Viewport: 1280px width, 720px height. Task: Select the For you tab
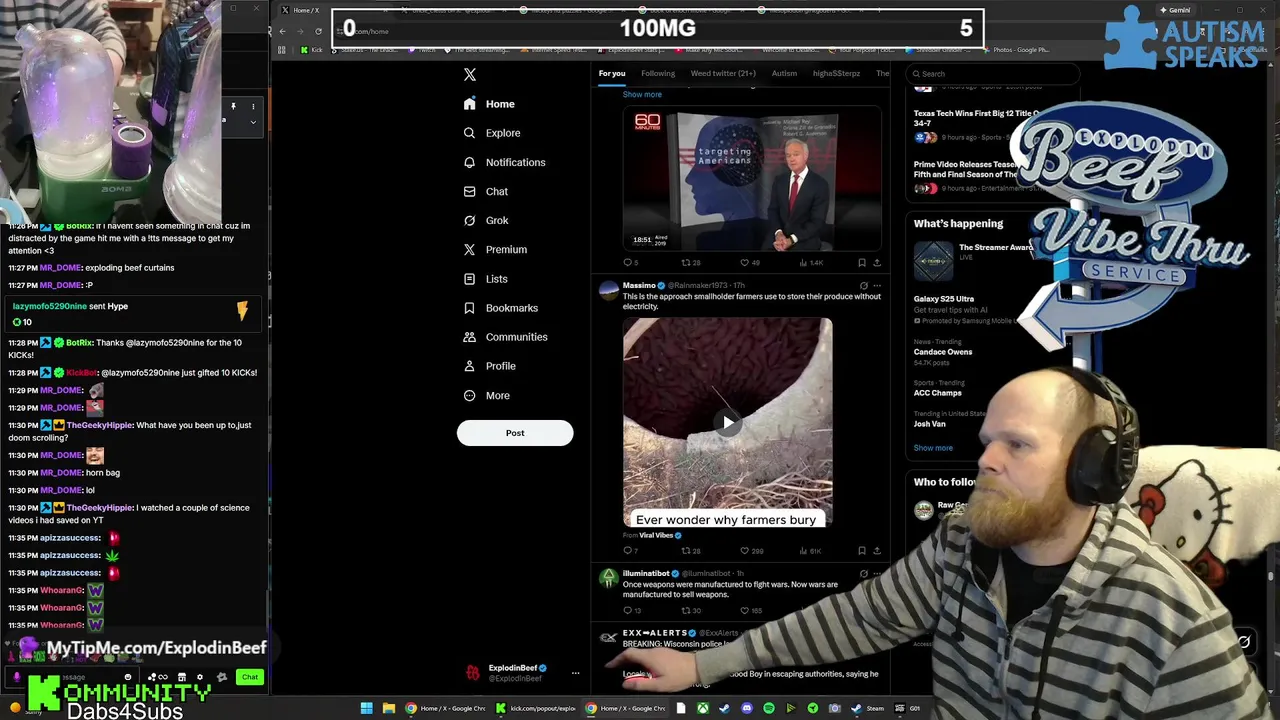pyautogui.click(x=612, y=73)
